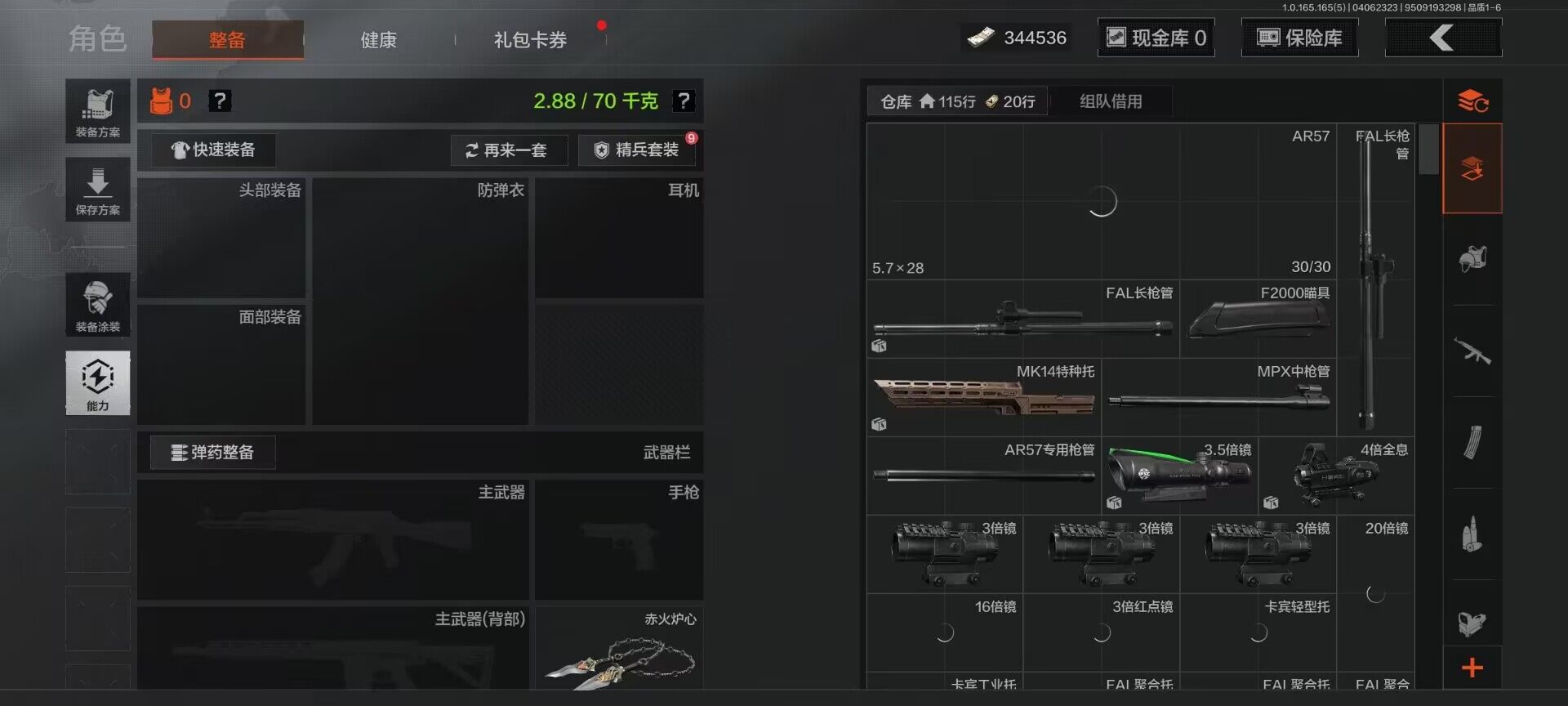Filter warehouse by ammo bullets icon
The width and height of the screenshot is (1568, 706).
[x=1472, y=534]
